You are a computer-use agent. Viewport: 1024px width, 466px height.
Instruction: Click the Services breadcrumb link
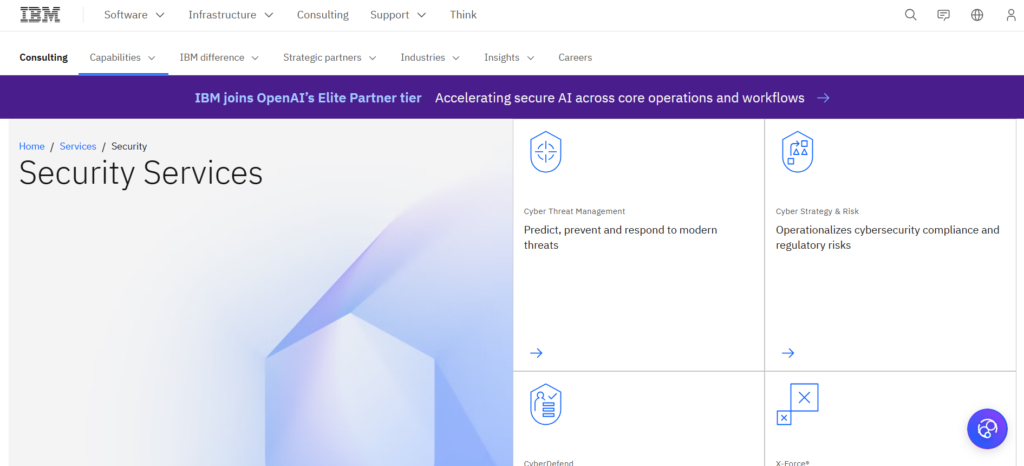click(x=78, y=146)
